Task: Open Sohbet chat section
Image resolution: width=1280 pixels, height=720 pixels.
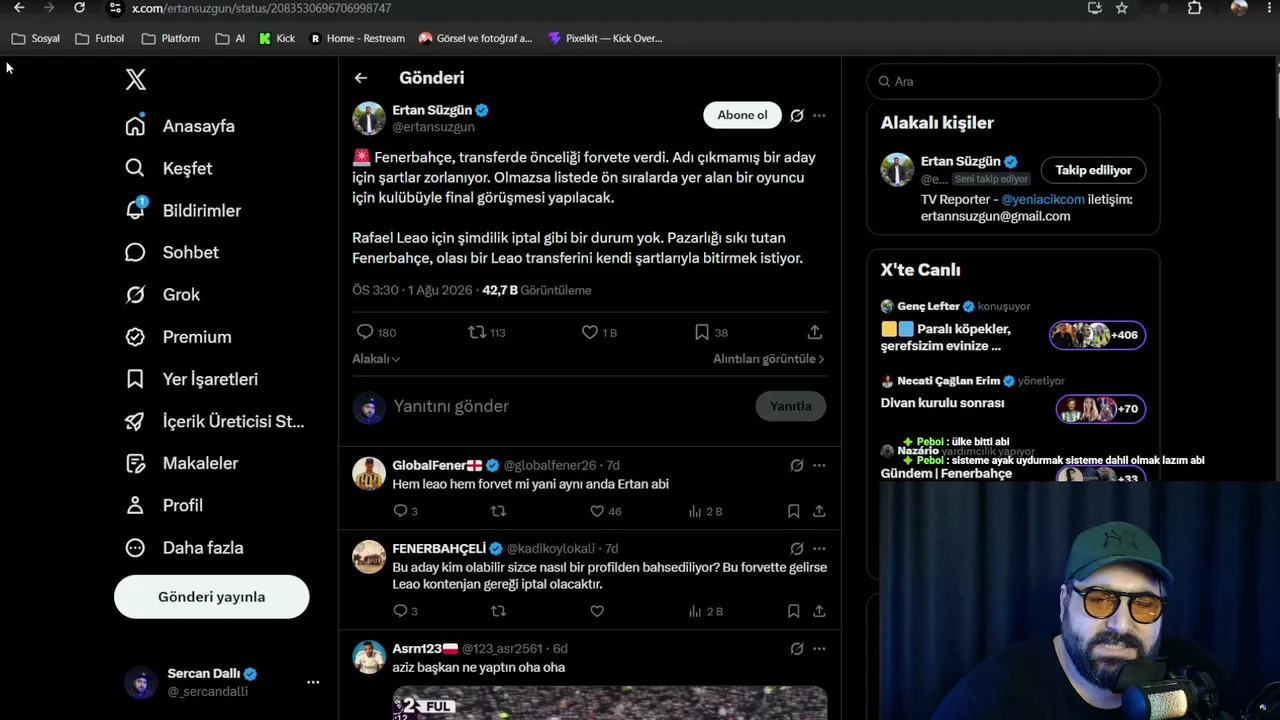Action: tap(171, 252)
